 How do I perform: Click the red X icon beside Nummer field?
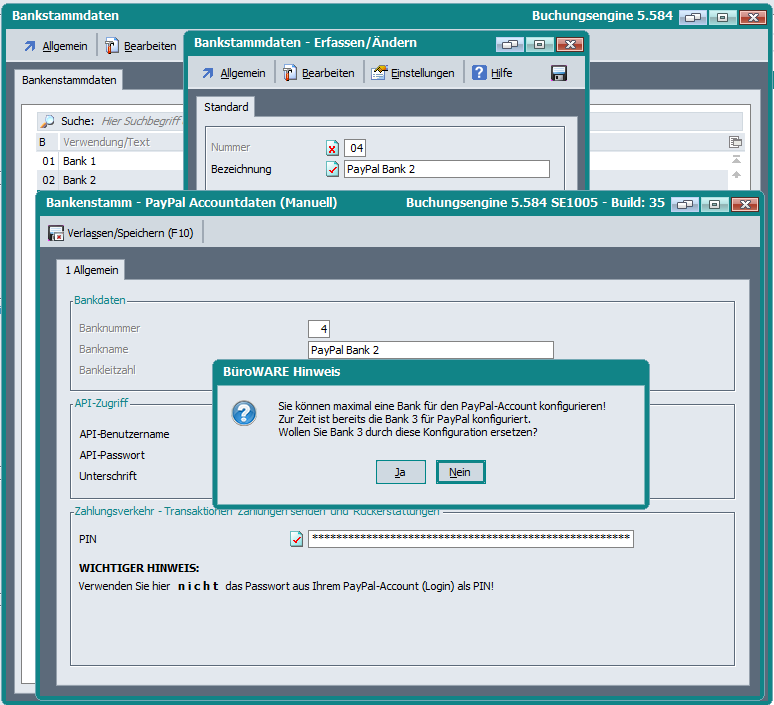[332, 148]
